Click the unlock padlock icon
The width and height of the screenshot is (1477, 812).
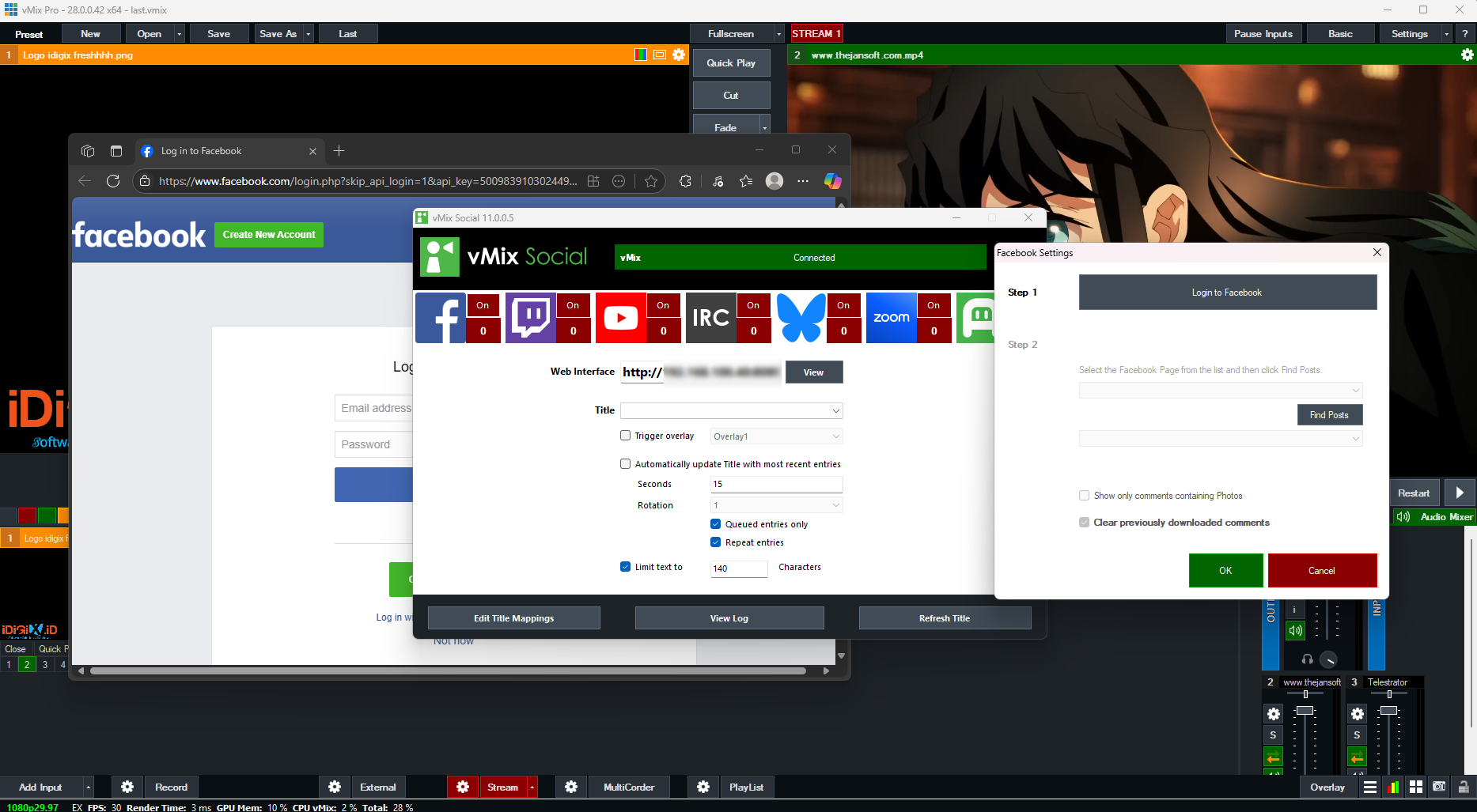[x=1464, y=787]
